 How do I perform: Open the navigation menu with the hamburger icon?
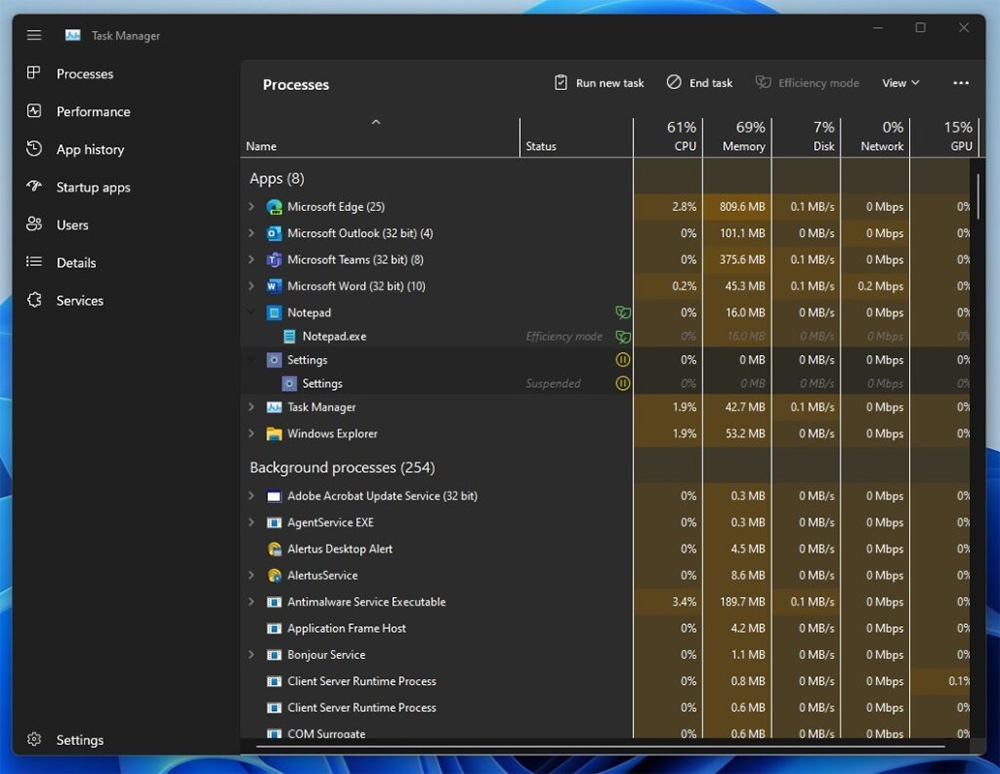click(33, 34)
